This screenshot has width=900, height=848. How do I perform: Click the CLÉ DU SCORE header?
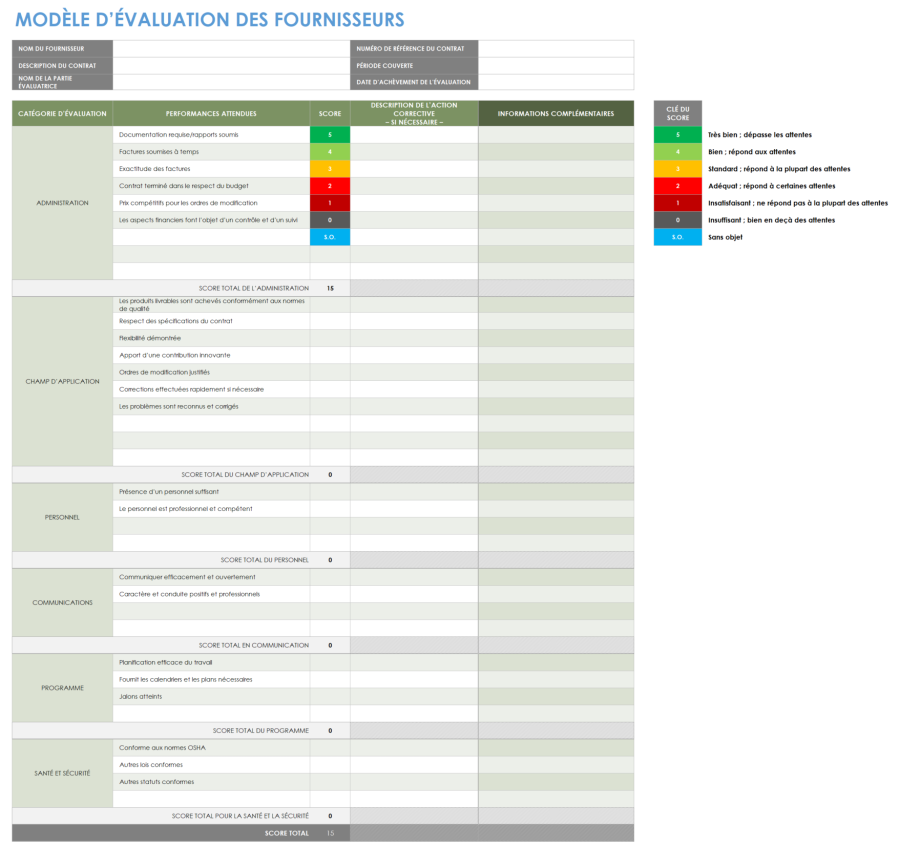[677, 113]
